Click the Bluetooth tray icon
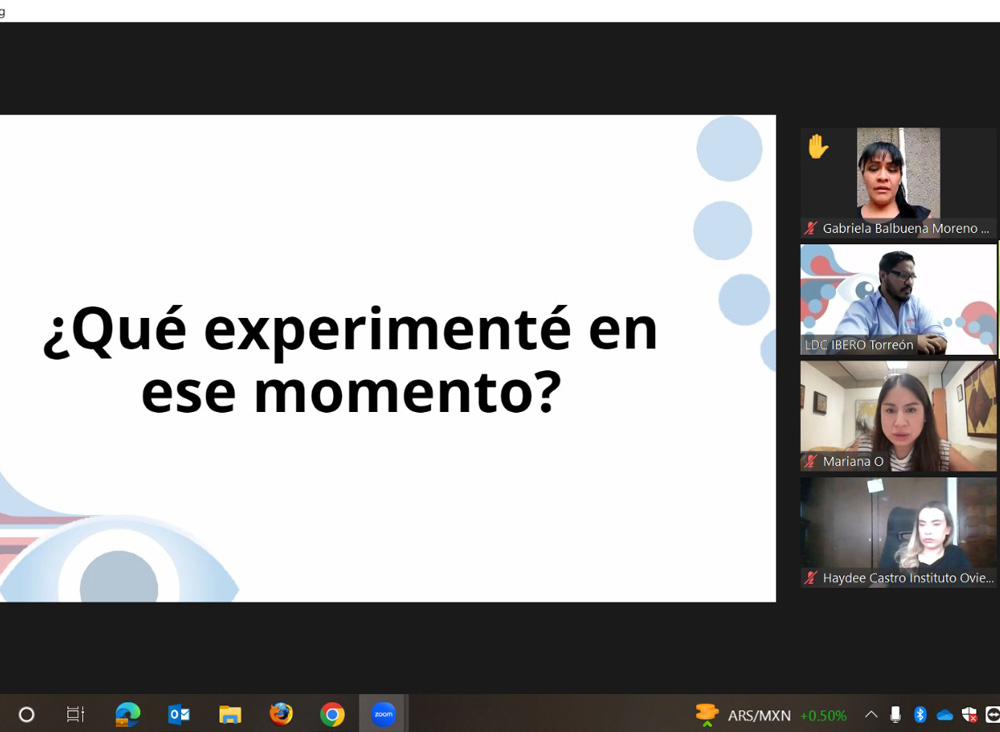The height and width of the screenshot is (732, 1000). tap(920, 714)
